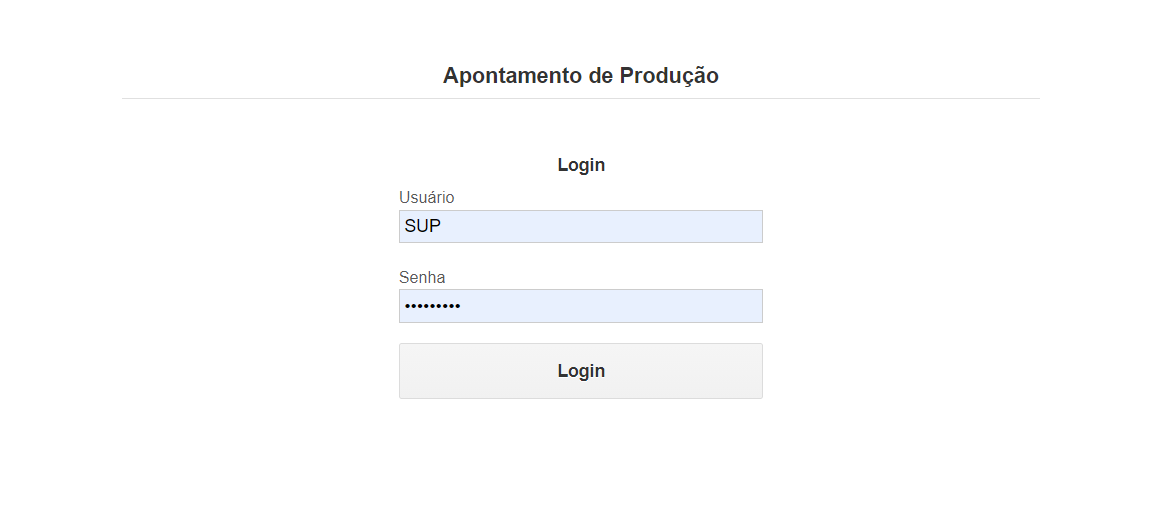Click the "Usuário" field label
The image size is (1159, 519).
click(x=426, y=197)
